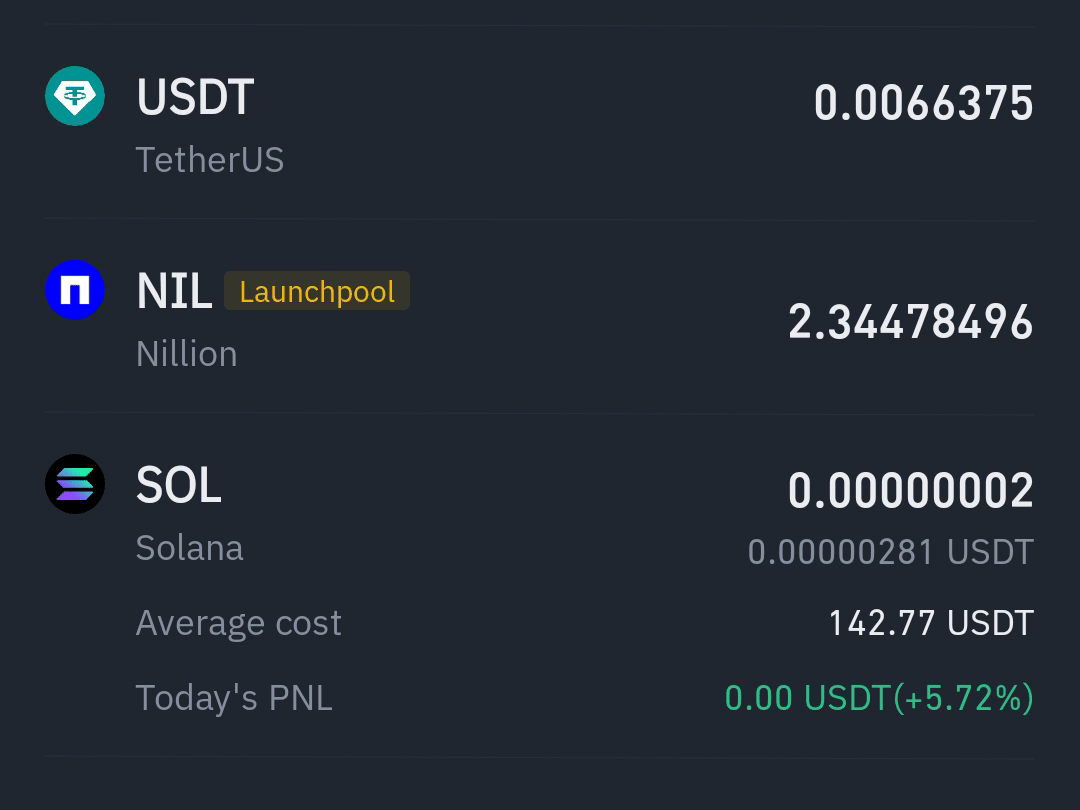
Task: Select the Nillion subtitle label
Action: pos(187,354)
